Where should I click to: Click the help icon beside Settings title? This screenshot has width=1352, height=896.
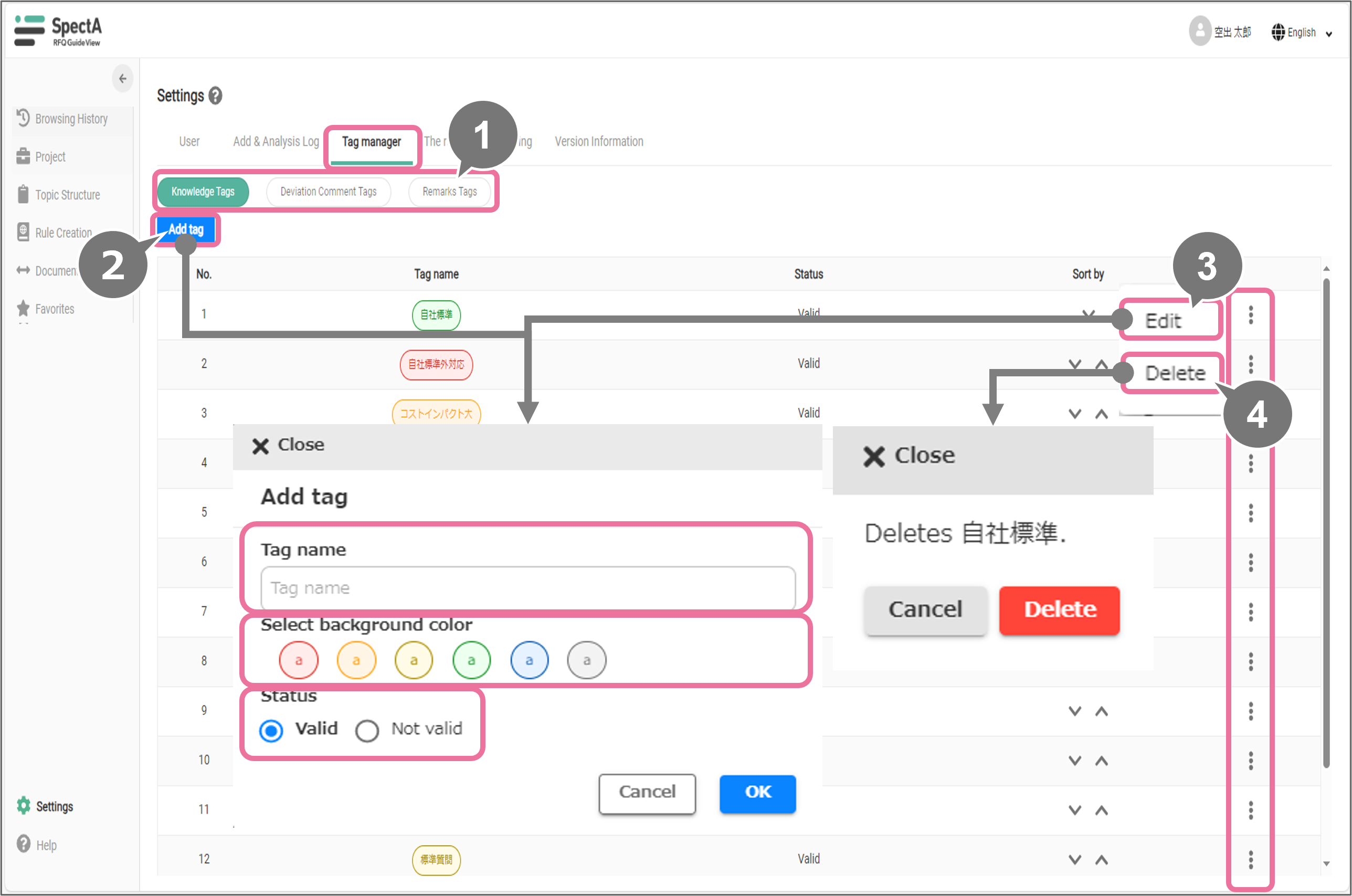pyautogui.click(x=215, y=96)
